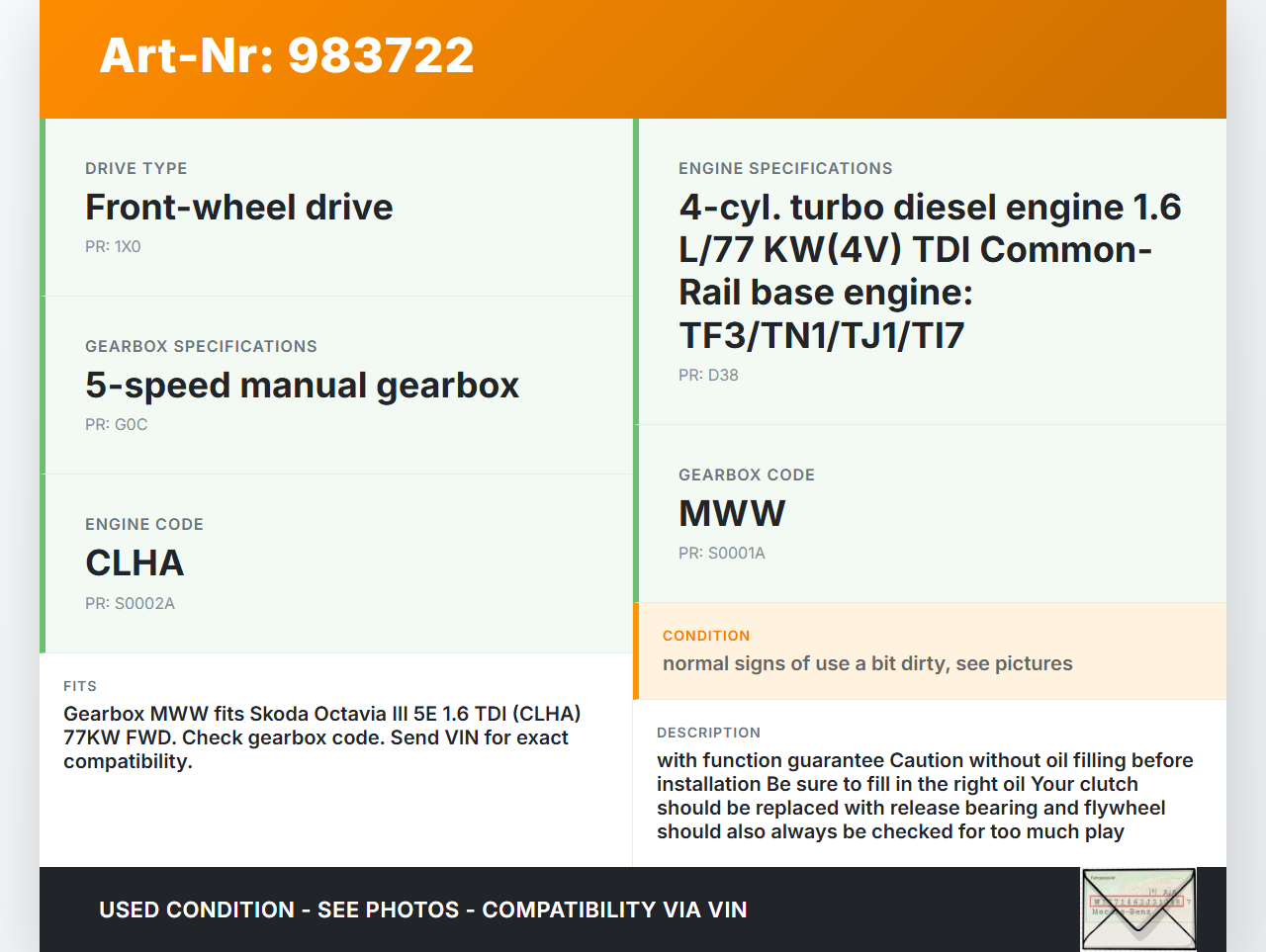Click the PR: 1X0 code
This screenshot has width=1266, height=952.
click(x=113, y=247)
